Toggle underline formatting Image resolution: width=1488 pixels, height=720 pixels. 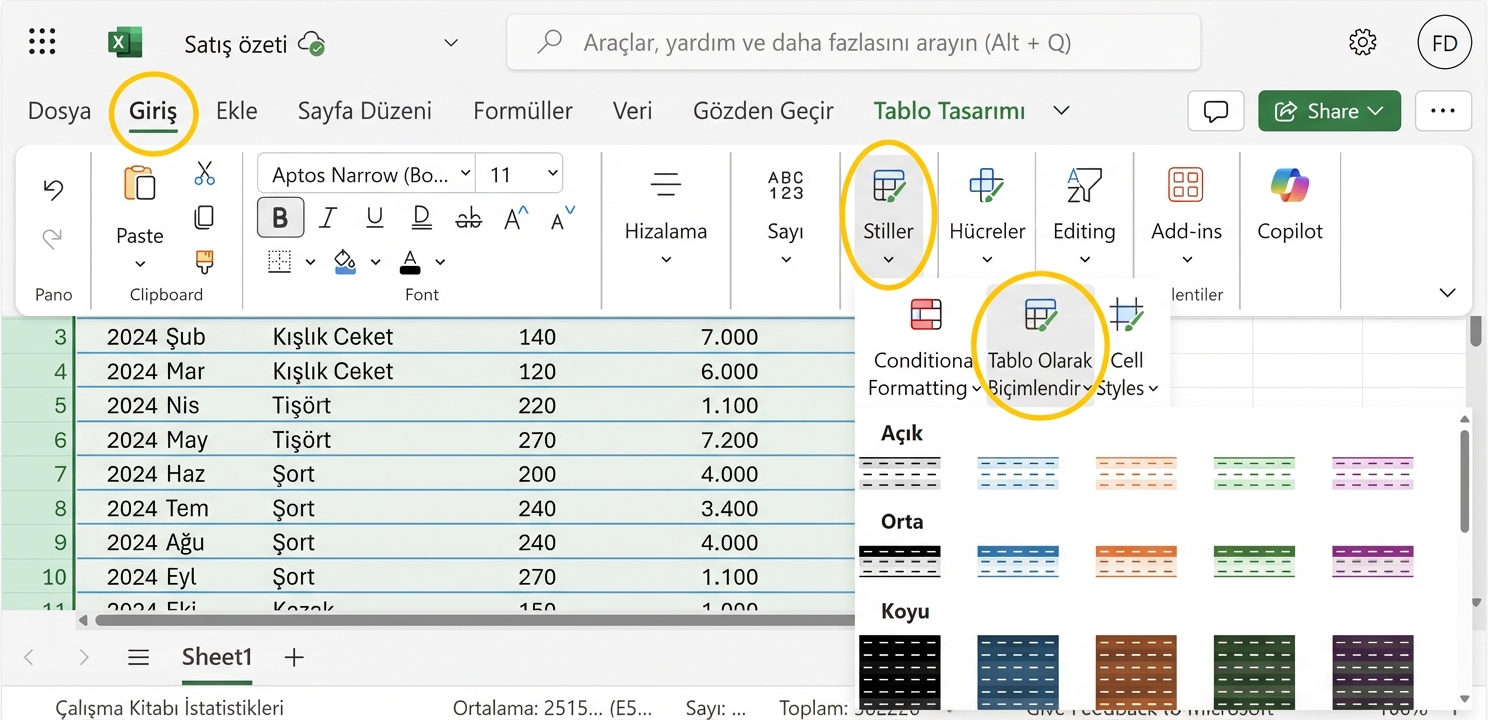(374, 217)
